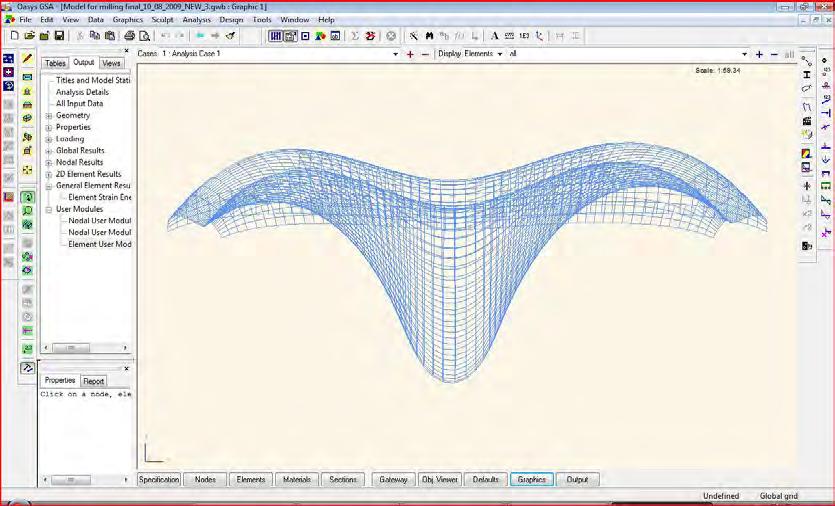Click the New document icon

tap(15, 35)
